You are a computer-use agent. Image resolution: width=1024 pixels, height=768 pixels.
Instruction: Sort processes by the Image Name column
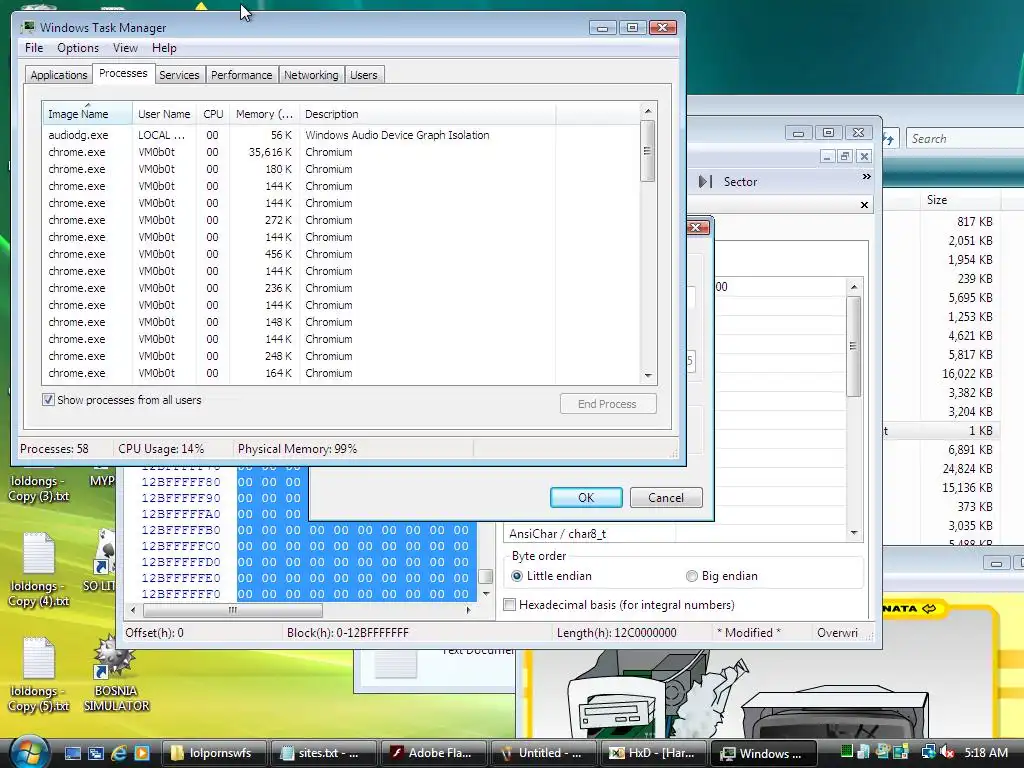[x=87, y=114]
